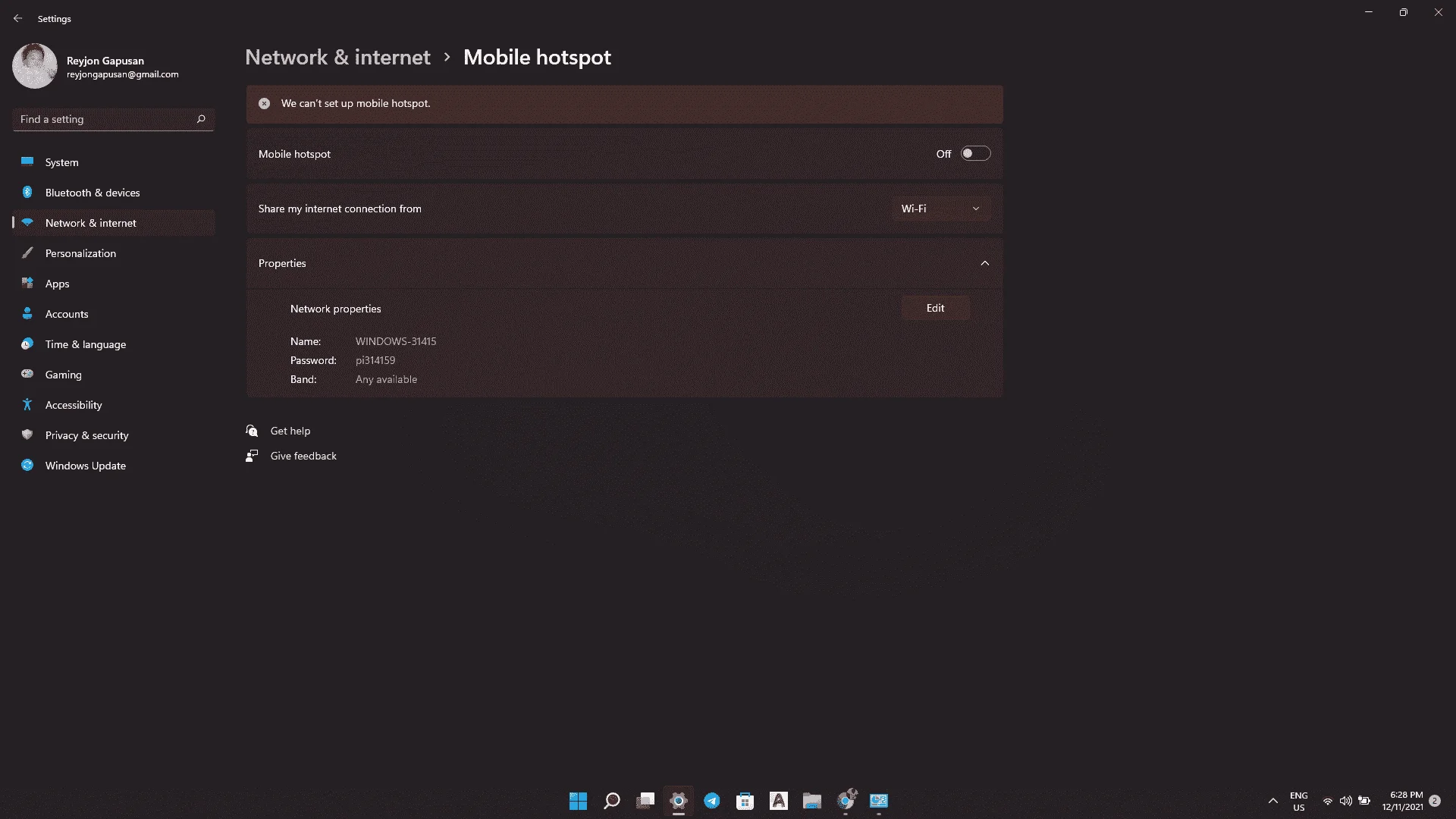
Task: Click the hotspot password pi314159
Action: pos(375,360)
